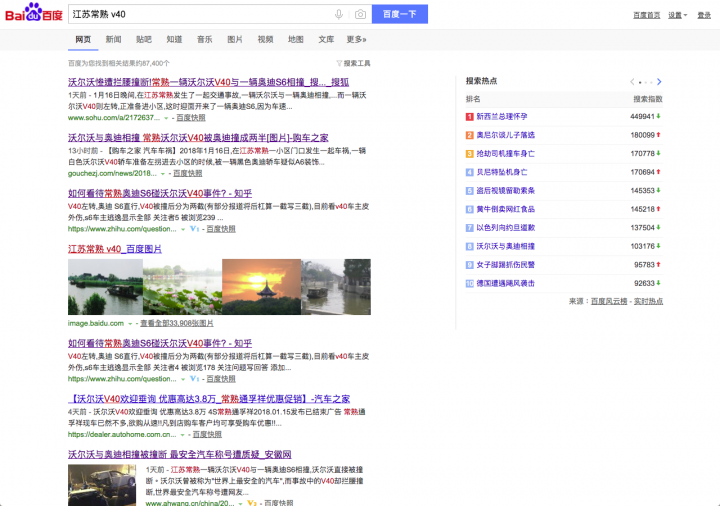
Task: Open the 搜狐 result about 沃尔沃惨遭拦腰撞断
Action: [x=208, y=82]
